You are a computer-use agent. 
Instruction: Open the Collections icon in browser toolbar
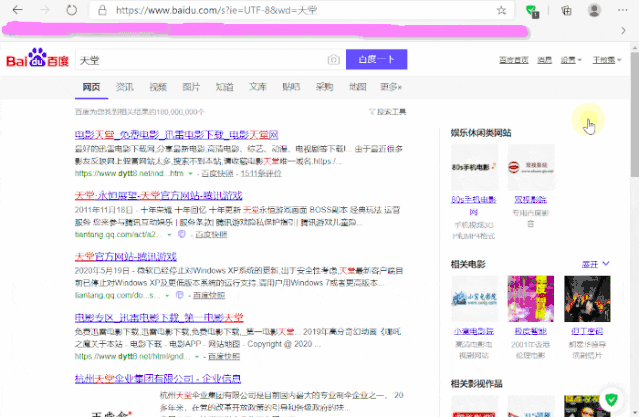tap(566, 10)
